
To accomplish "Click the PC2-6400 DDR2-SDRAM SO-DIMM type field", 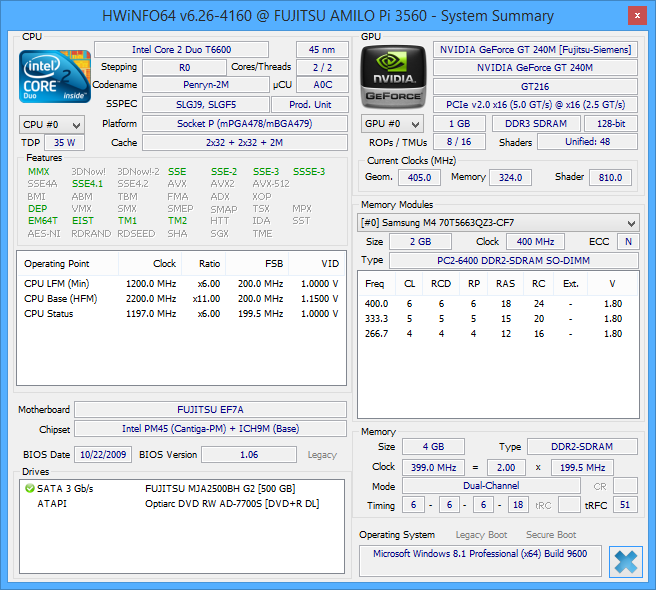I will [514, 260].
